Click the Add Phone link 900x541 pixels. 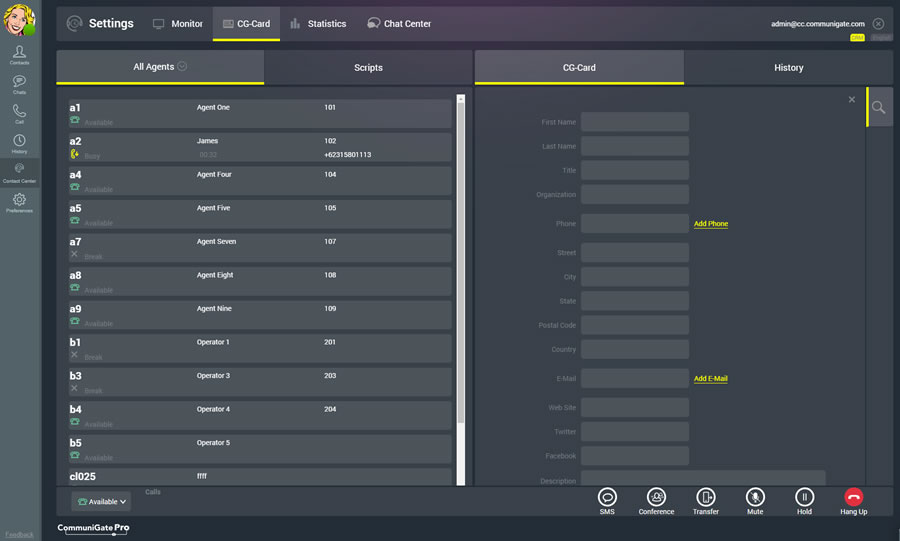(x=711, y=224)
